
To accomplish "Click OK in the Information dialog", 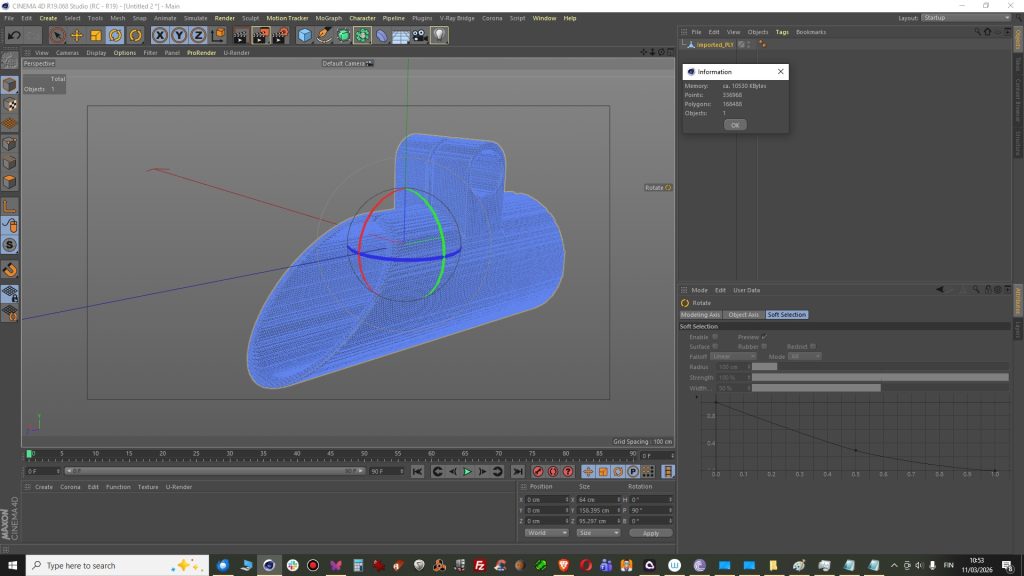I will 735,125.
